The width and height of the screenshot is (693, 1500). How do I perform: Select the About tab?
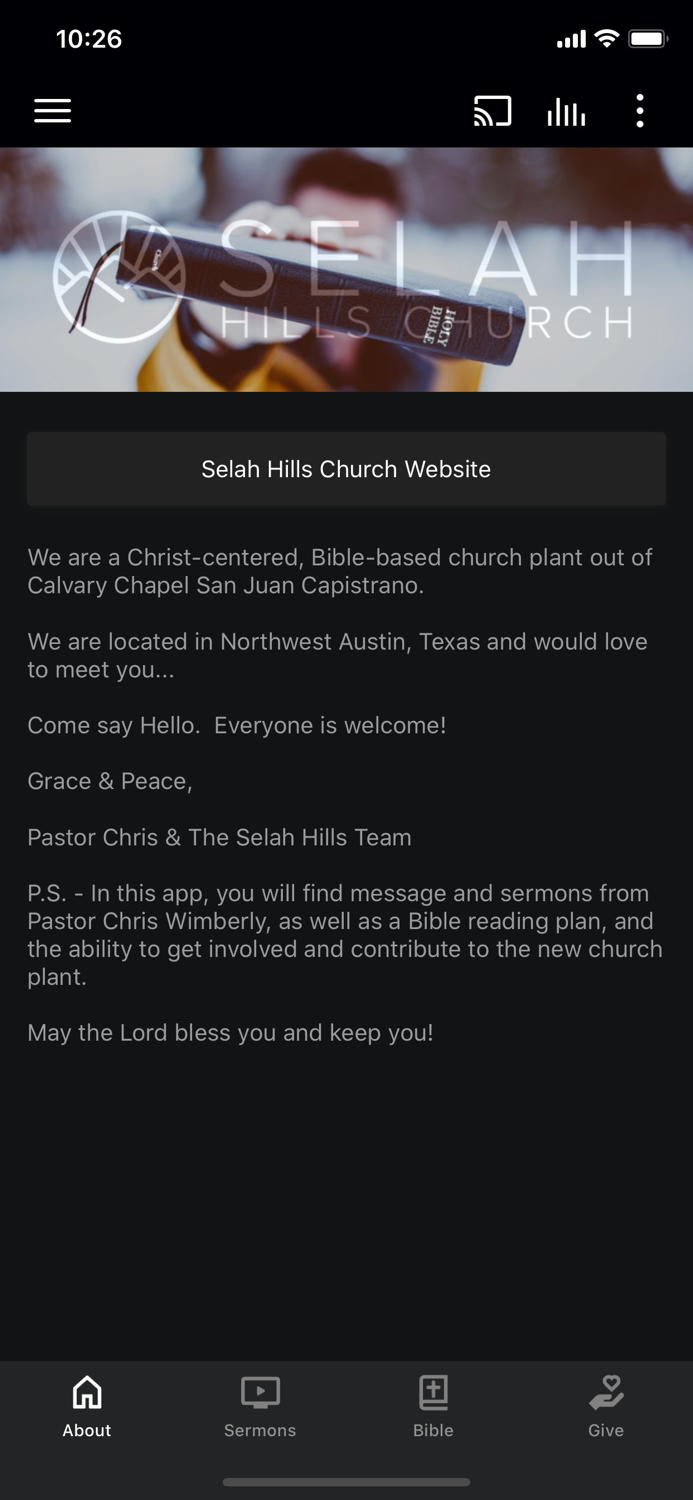pyautogui.click(x=86, y=1406)
